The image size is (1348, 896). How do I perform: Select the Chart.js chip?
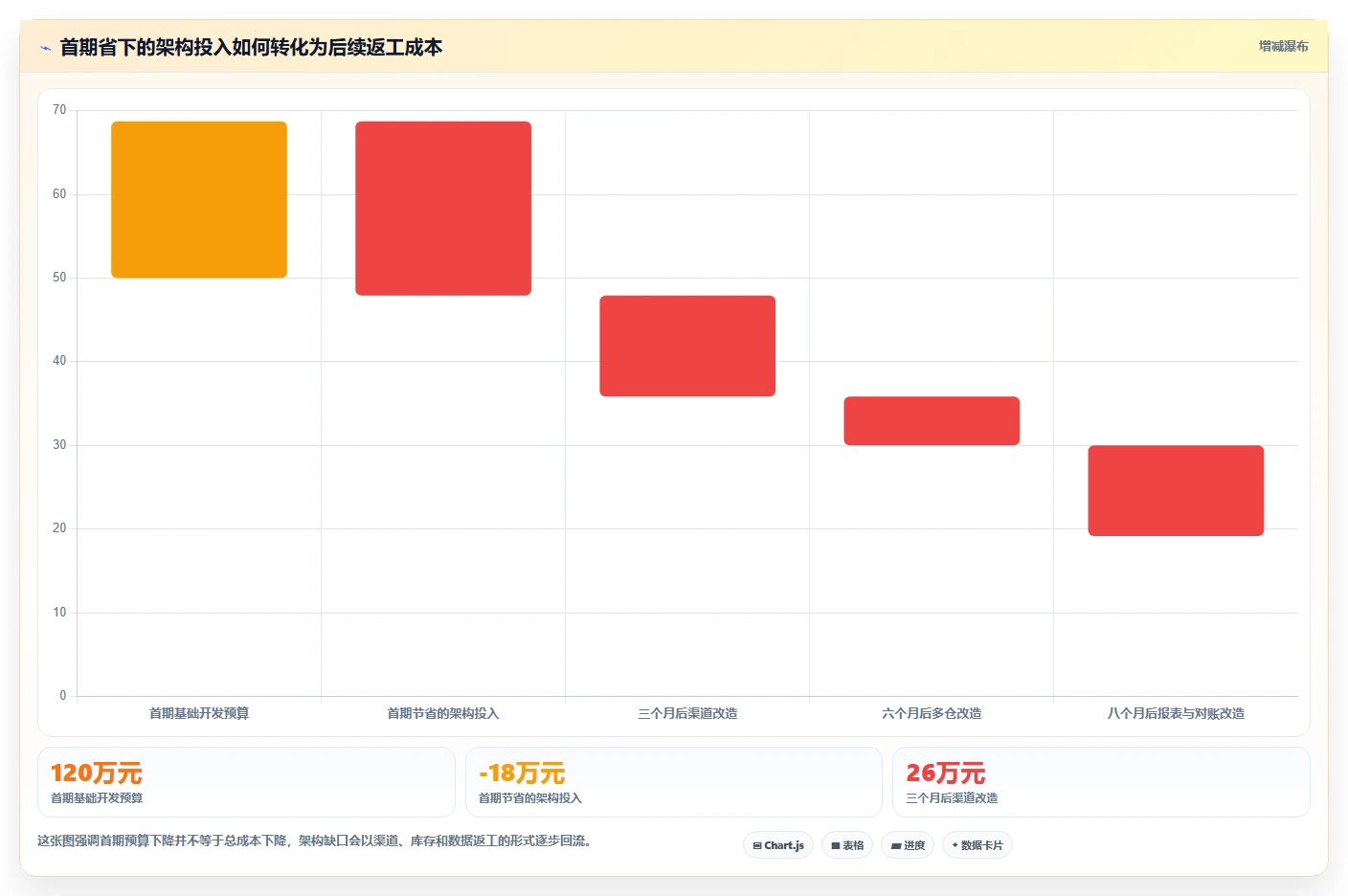click(778, 845)
